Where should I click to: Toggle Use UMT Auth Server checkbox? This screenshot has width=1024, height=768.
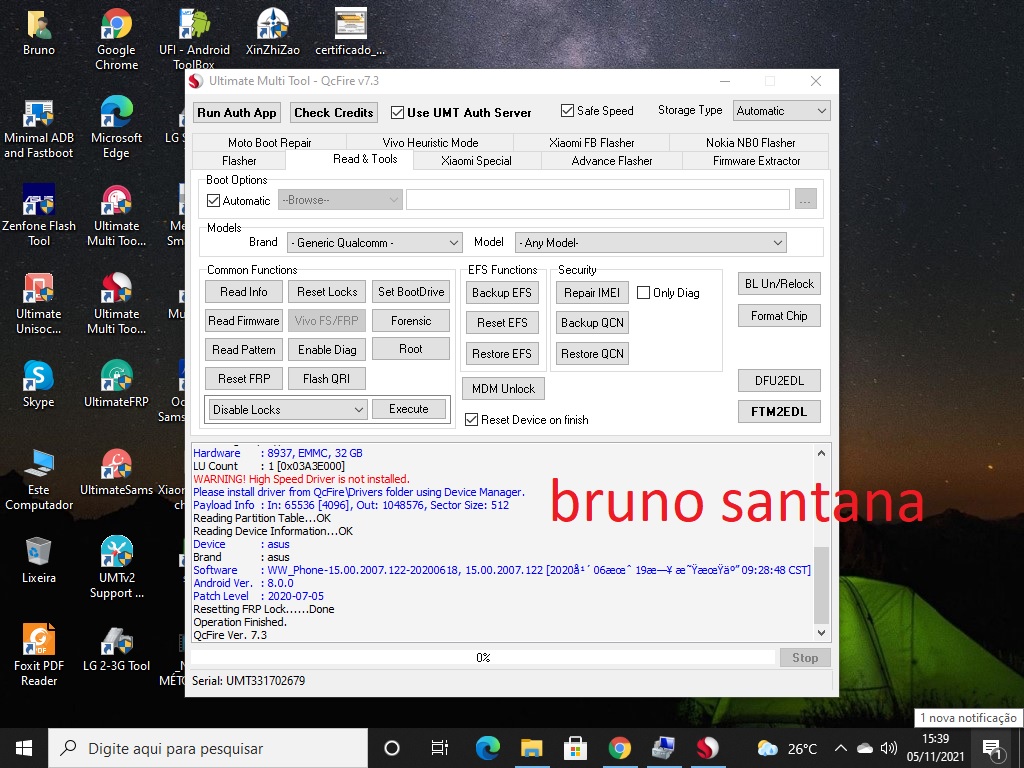click(x=397, y=112)
